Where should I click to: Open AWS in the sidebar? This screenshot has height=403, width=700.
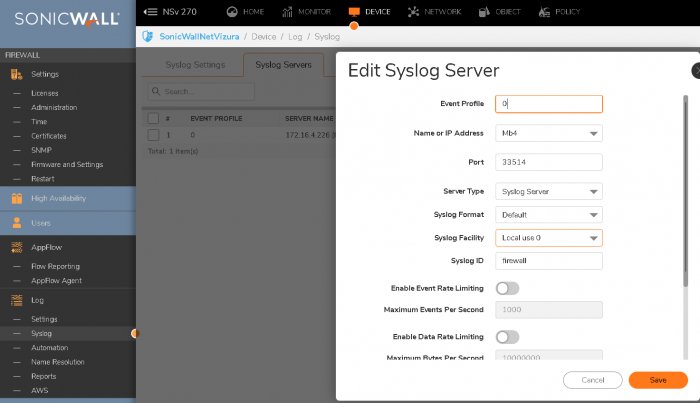point(39,391)
